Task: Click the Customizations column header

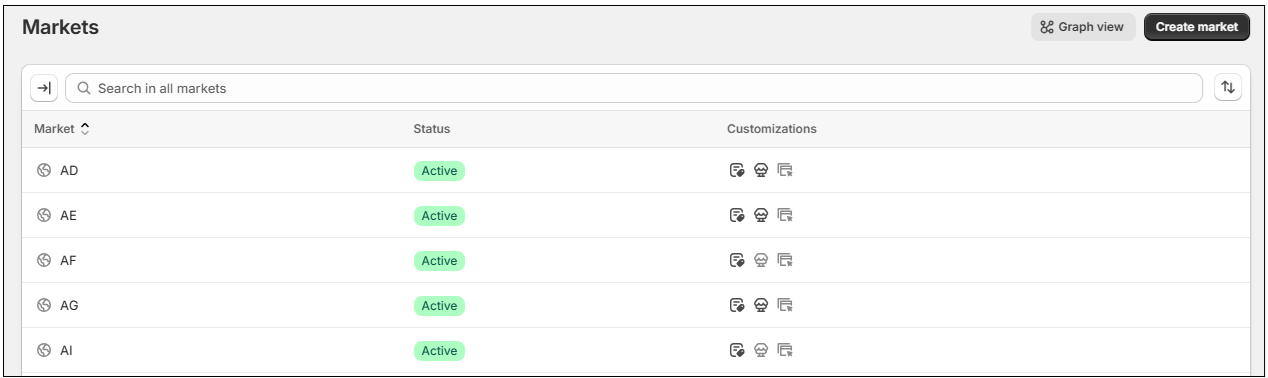Action: point(772,129)
